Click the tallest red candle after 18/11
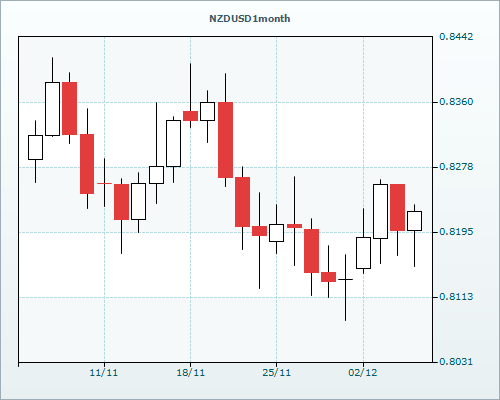500x400 pixels. (225, 140)
